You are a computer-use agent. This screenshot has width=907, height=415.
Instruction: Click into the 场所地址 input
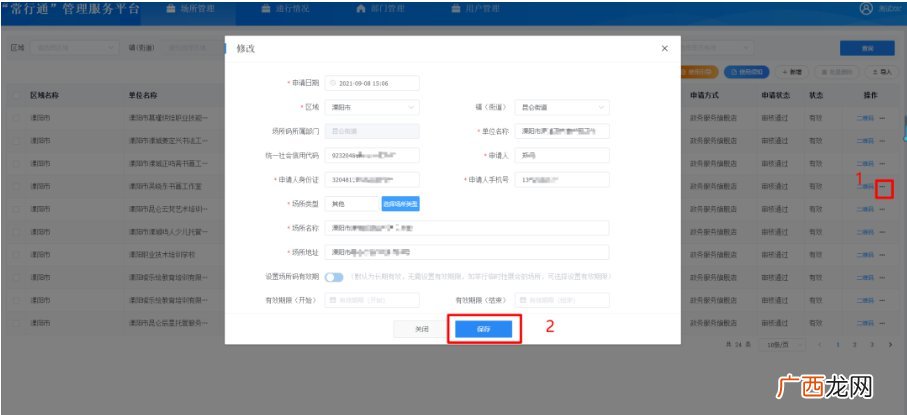[467, 252]
